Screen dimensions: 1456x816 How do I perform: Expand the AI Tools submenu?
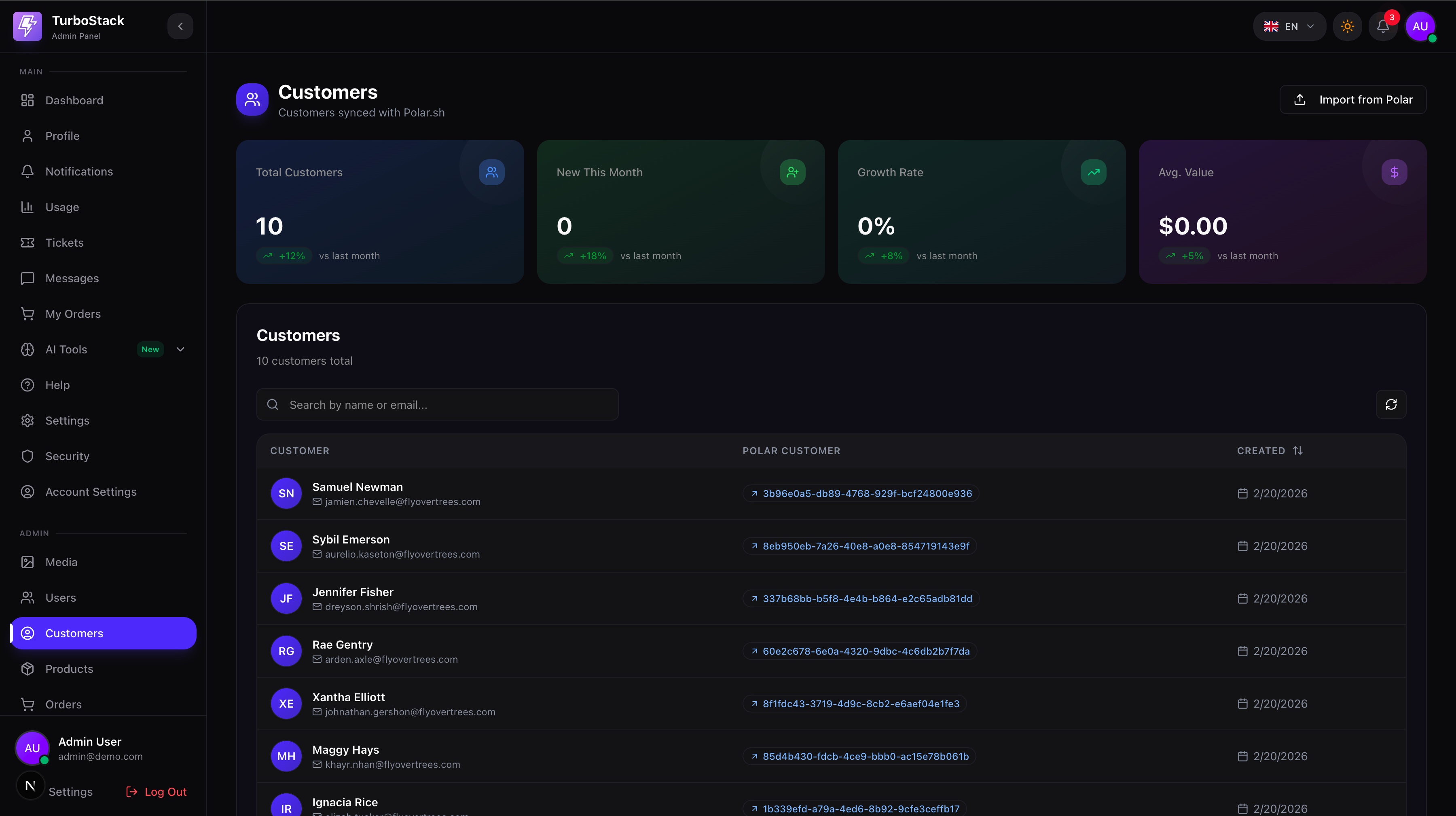pyautogui.click(x=180, y=349)
